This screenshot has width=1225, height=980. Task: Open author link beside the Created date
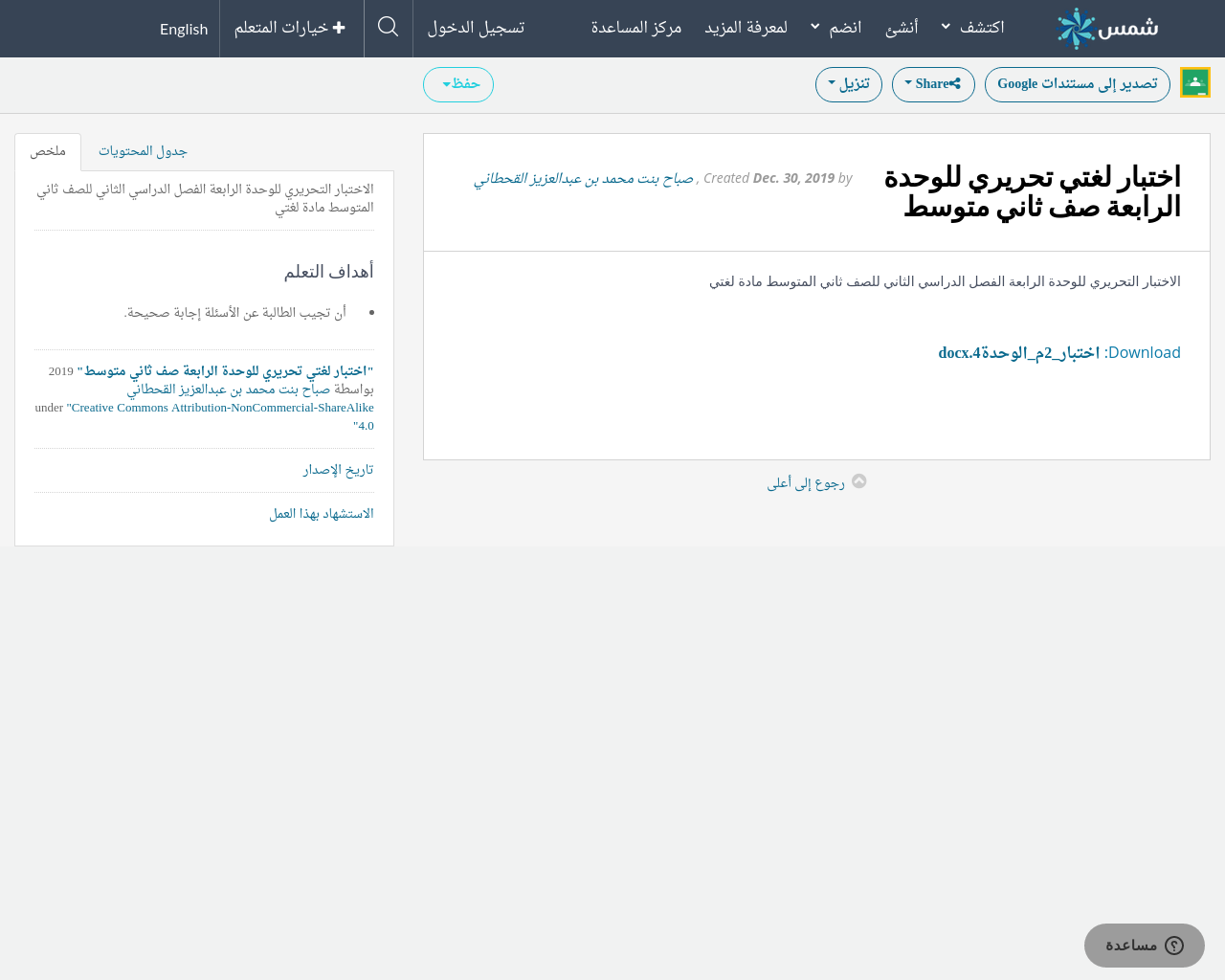pyautogui.click(x=584, y=178)
